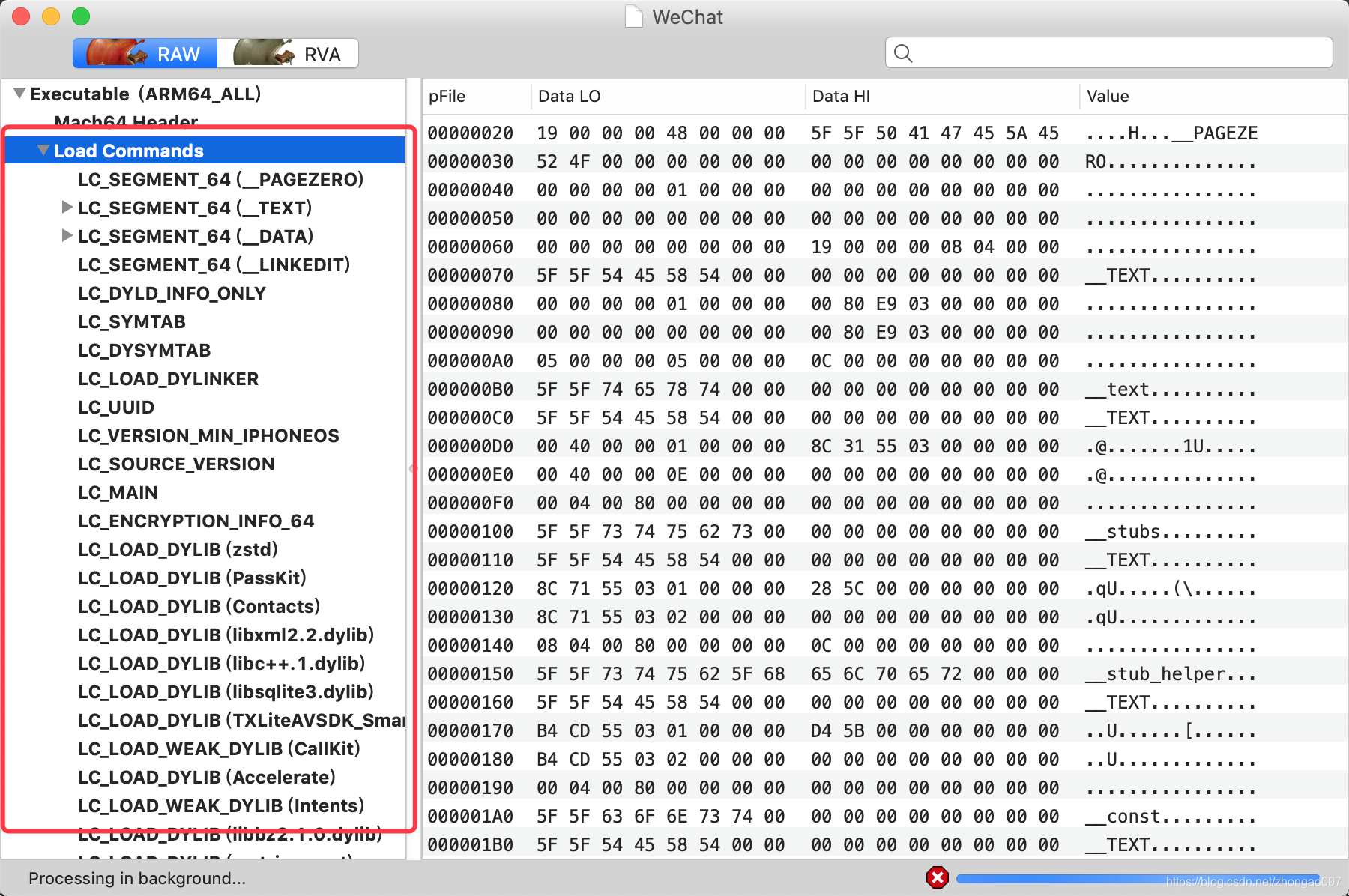Click the WeChat document icon in title
Viewport: 1349px width, 896px height.
(634, 16)
